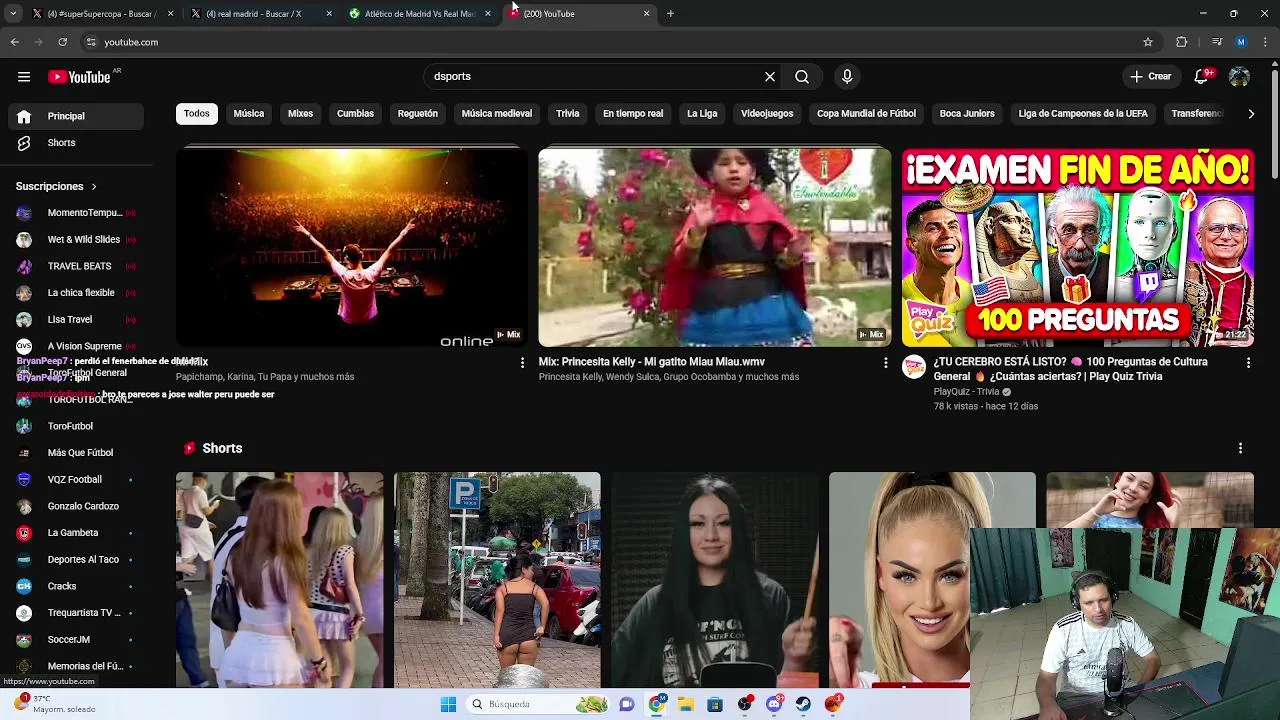Reload the page
1280x720 pixels.
click(62, 42)
